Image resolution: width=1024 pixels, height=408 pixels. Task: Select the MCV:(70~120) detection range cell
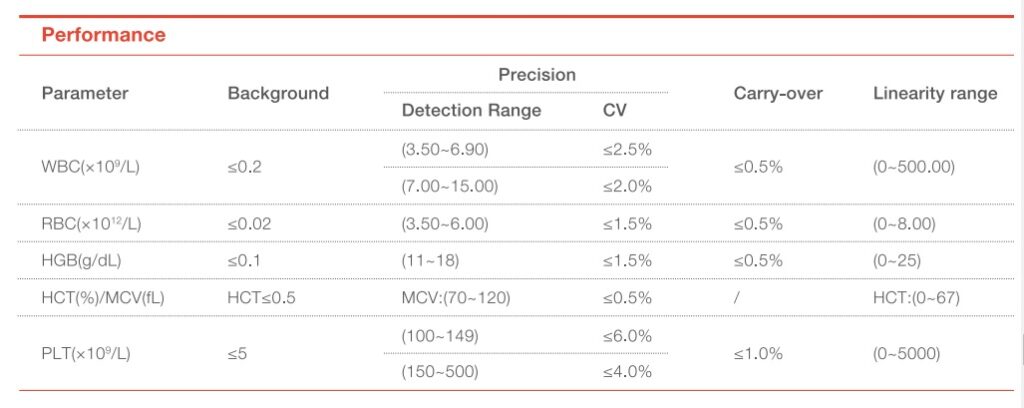point(457,297)
